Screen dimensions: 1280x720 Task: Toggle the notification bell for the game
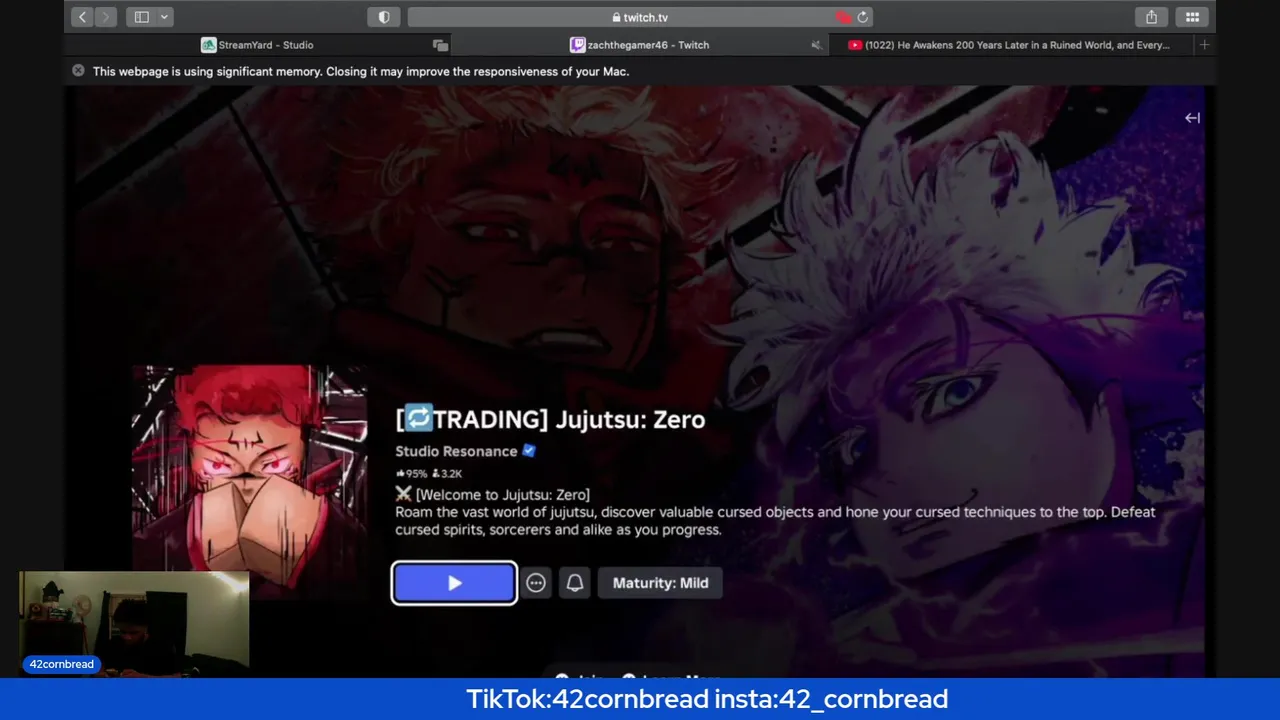tap(574, 583)
